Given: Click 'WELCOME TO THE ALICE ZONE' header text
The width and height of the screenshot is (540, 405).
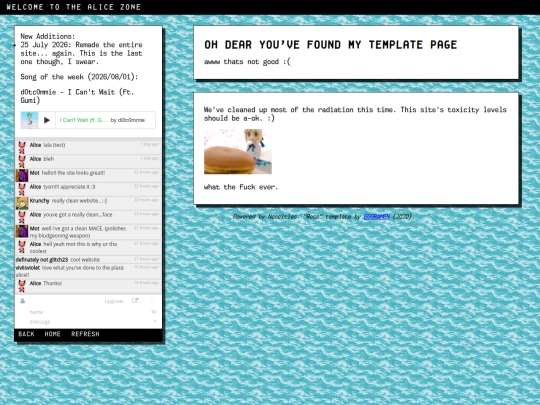Looking at the screenshot, I should [x=74, y=7].
